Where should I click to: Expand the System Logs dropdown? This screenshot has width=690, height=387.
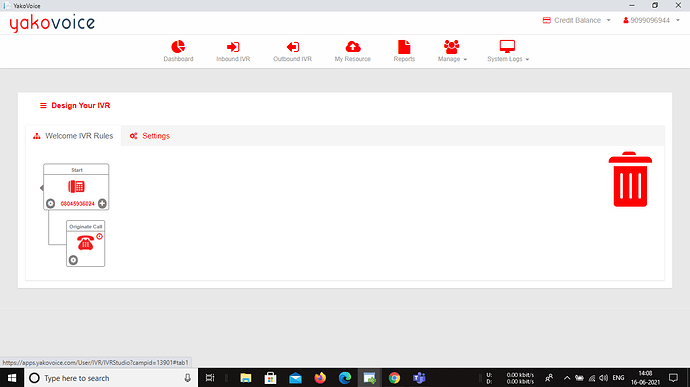tap(508, 51)
